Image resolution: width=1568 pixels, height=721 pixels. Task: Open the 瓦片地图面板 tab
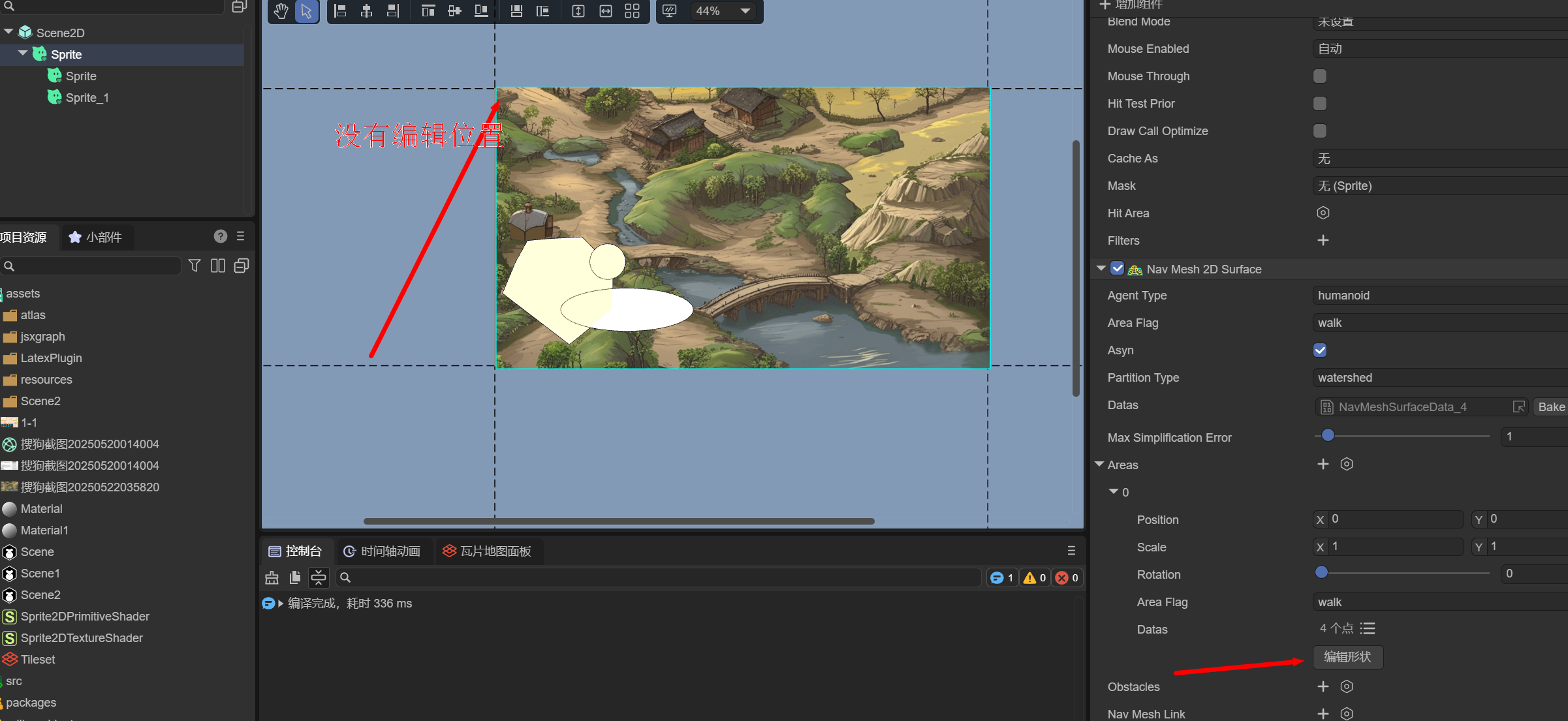pyautogui.click(x=486, y=551)
